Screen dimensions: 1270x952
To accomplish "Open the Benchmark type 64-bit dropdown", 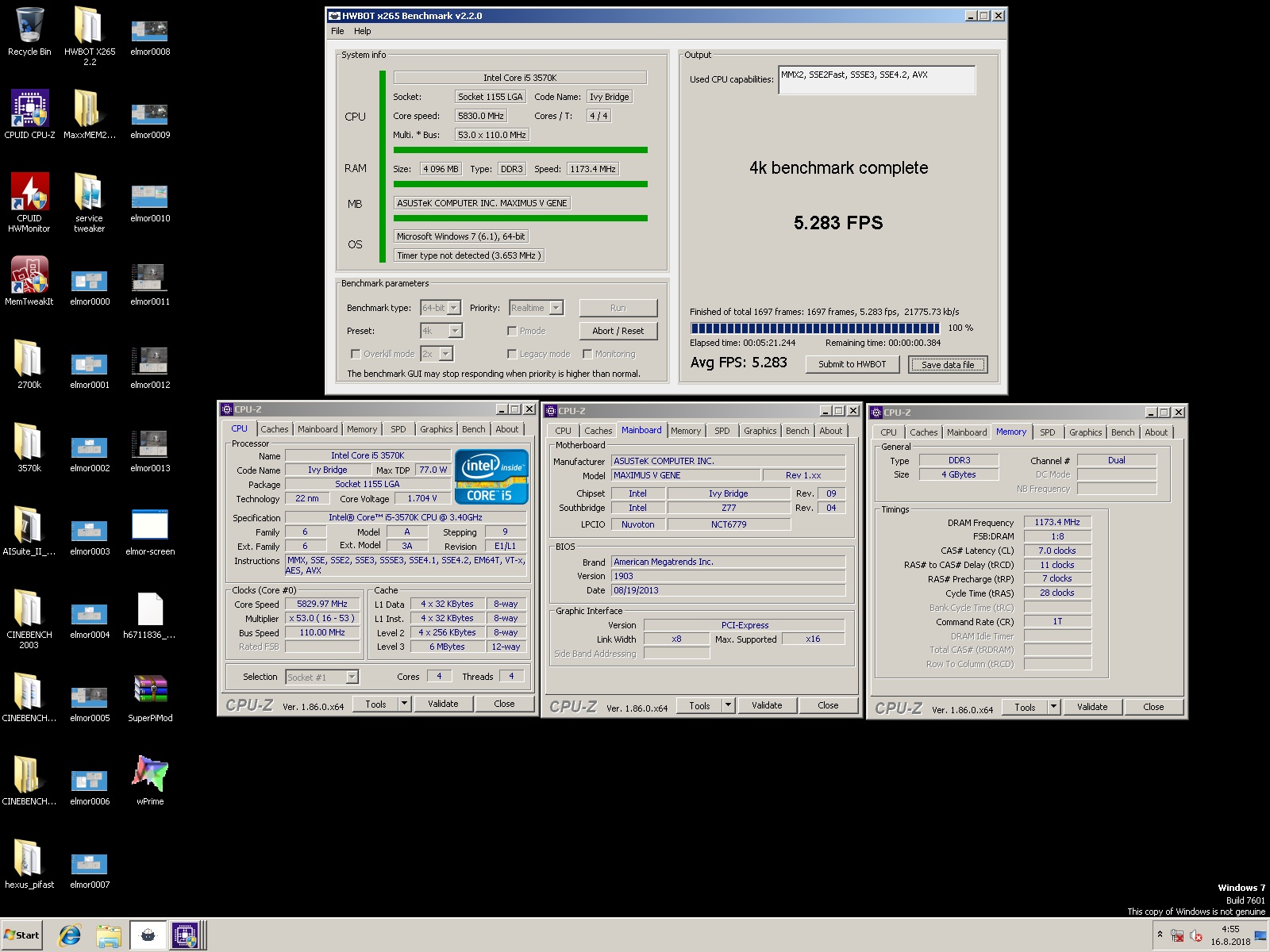I will coord(441,308).
